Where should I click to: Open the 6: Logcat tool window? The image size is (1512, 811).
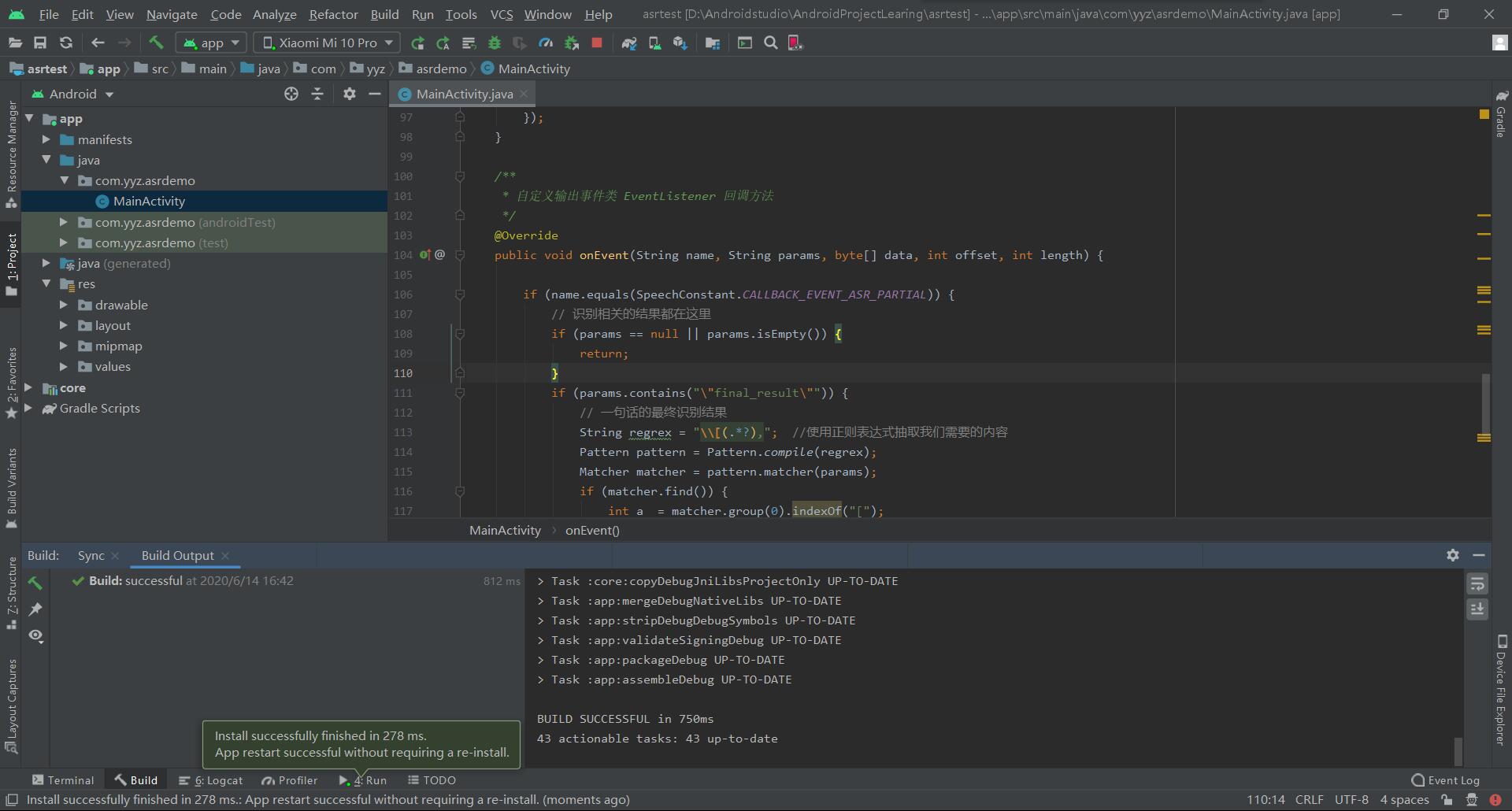point(210,780)
